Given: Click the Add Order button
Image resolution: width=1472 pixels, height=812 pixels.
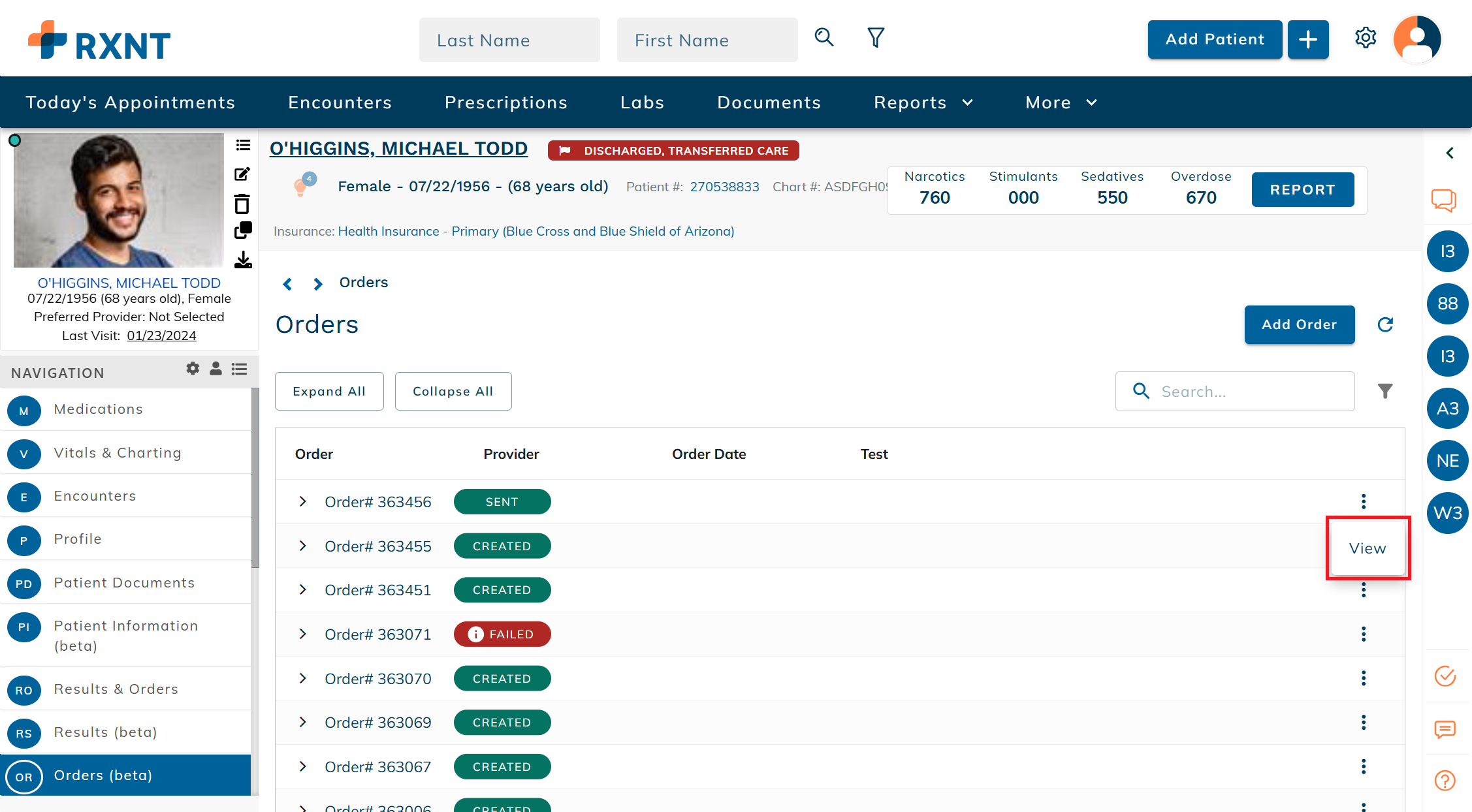Looking at the screenshot, I should 1300,324.
